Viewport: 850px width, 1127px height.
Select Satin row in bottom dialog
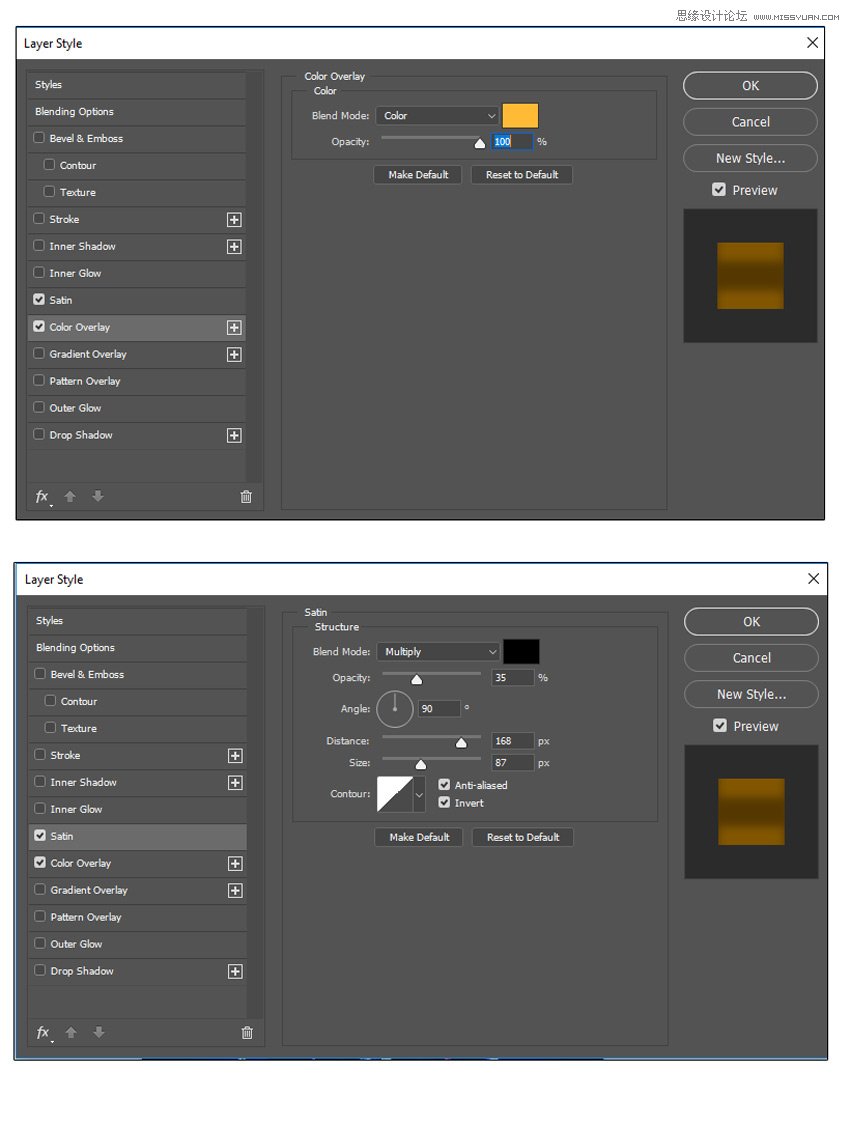(137, 837)
